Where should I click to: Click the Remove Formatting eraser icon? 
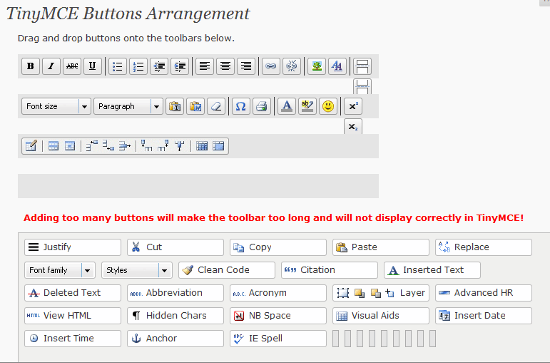pos(216,106)
